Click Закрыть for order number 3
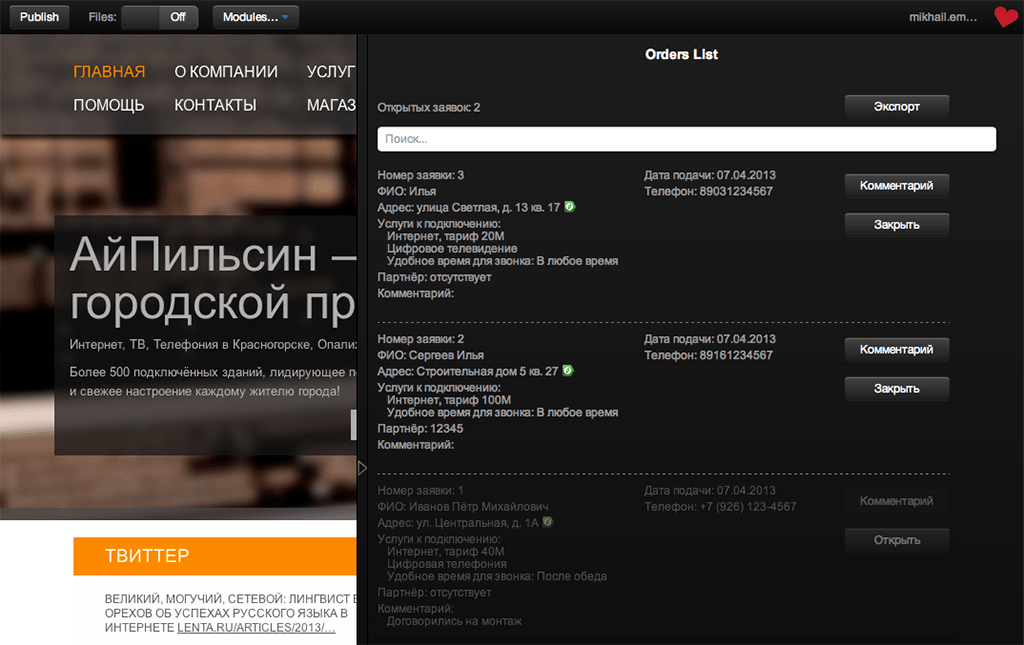This screenshot has height=645, width=1024. tap(897, 225)
